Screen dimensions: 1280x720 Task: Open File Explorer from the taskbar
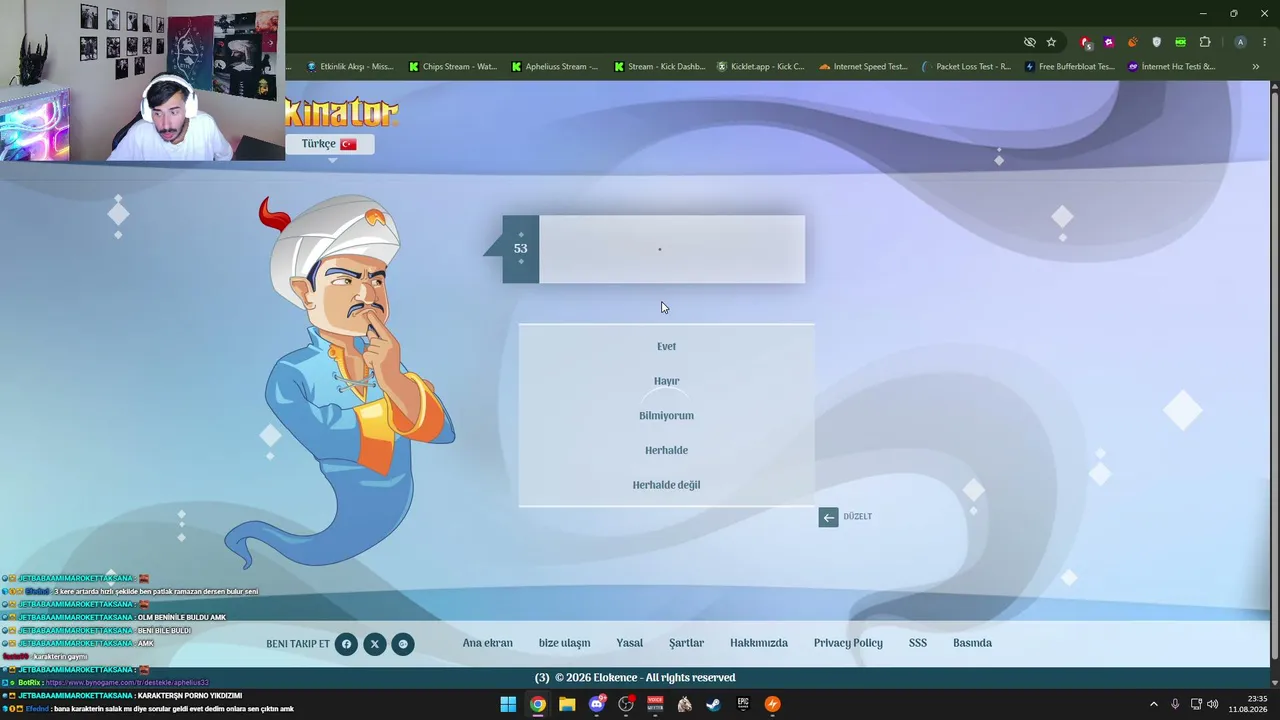pyautogui.click(x=567, y=704)
